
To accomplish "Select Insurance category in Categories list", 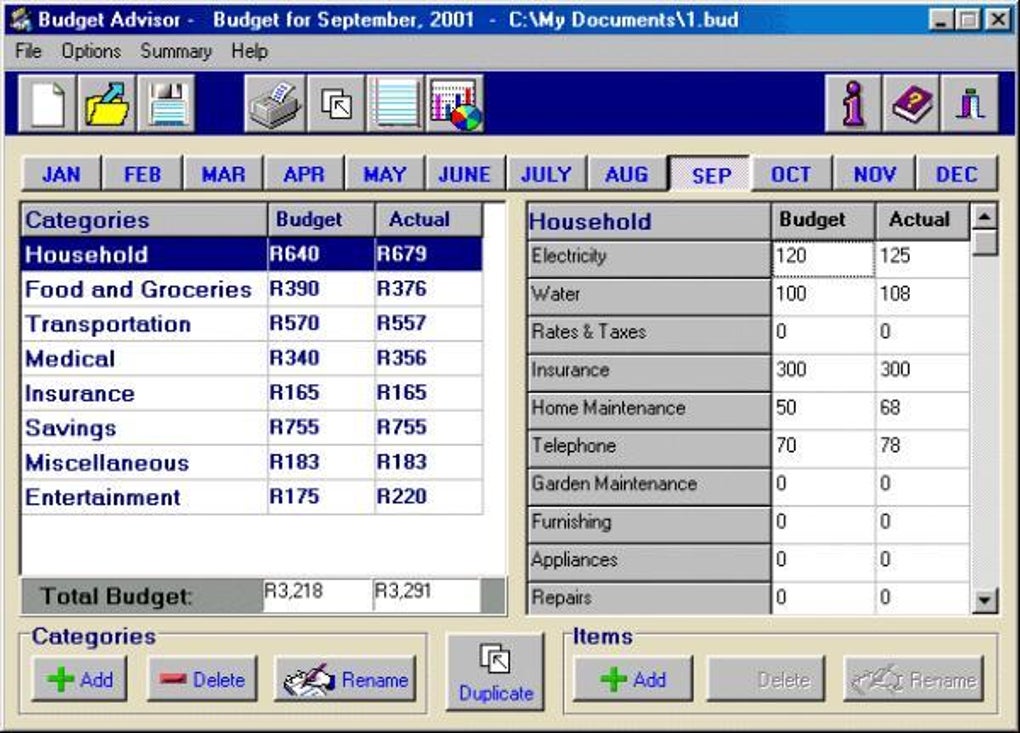I will point(252,393).
